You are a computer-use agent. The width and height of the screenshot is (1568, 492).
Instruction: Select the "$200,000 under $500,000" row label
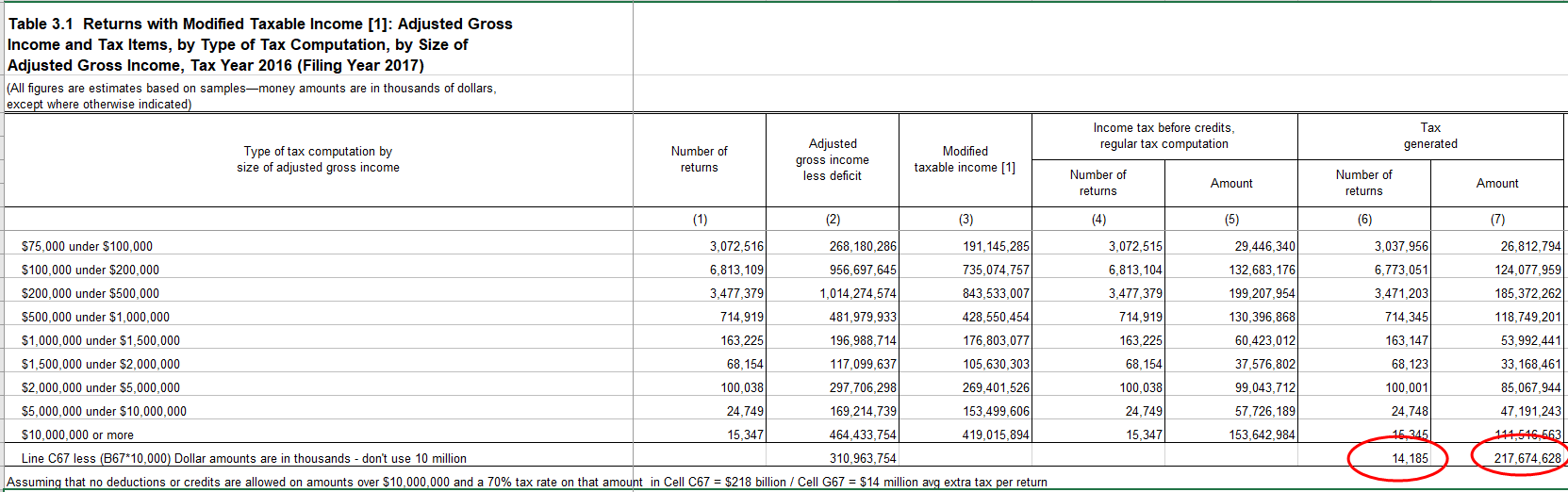click(x=91, y=293)
